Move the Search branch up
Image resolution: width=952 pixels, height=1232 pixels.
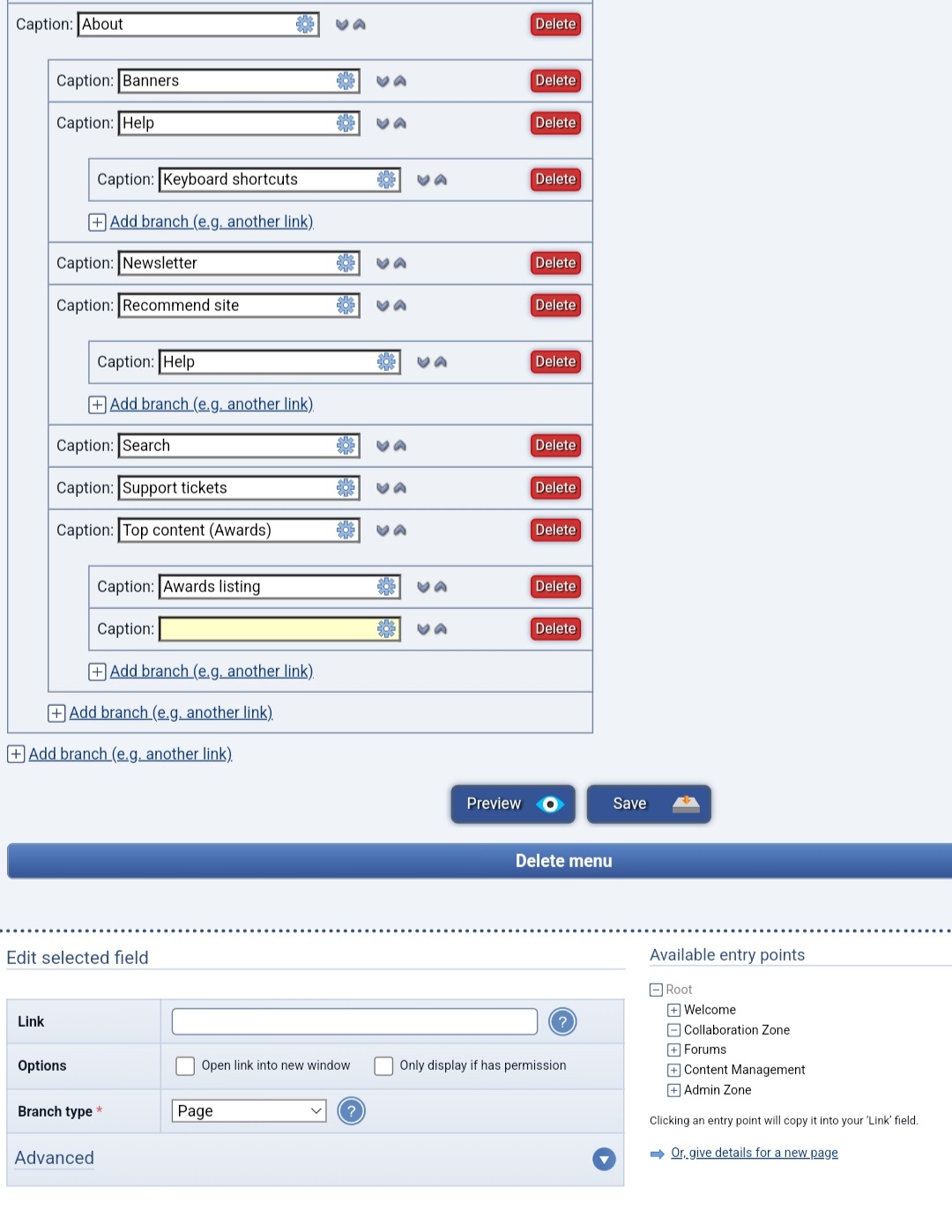click(400, 446)
